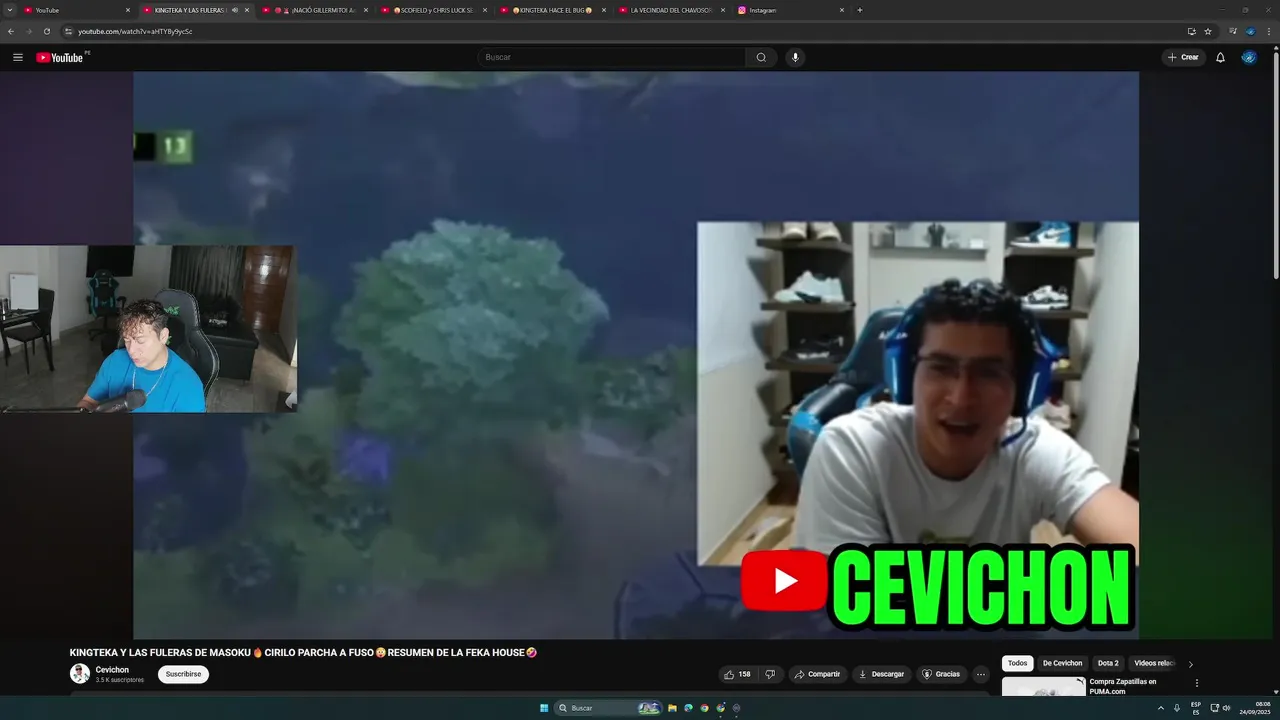Viewport: 1280px width, 720px height.
Task: Open options menu for PUMA ad
Action: click(1197, 683)
